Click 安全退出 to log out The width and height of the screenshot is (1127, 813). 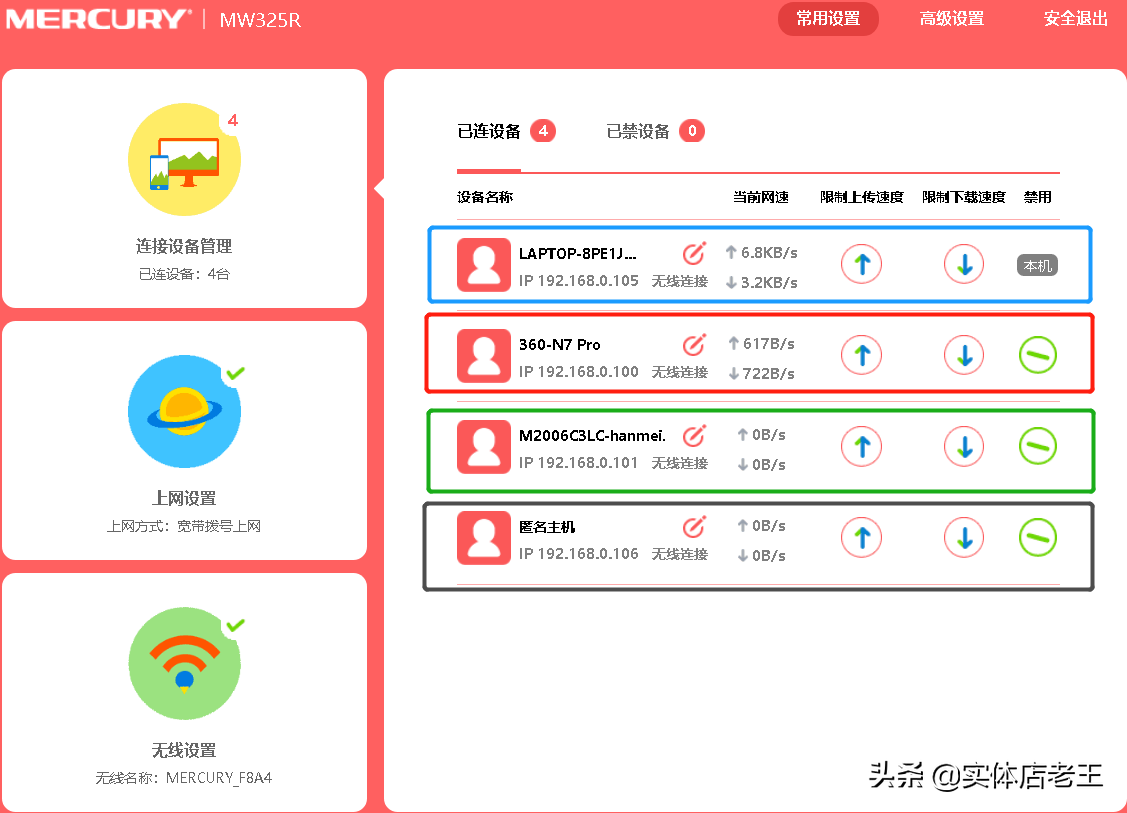point(1075,19)
